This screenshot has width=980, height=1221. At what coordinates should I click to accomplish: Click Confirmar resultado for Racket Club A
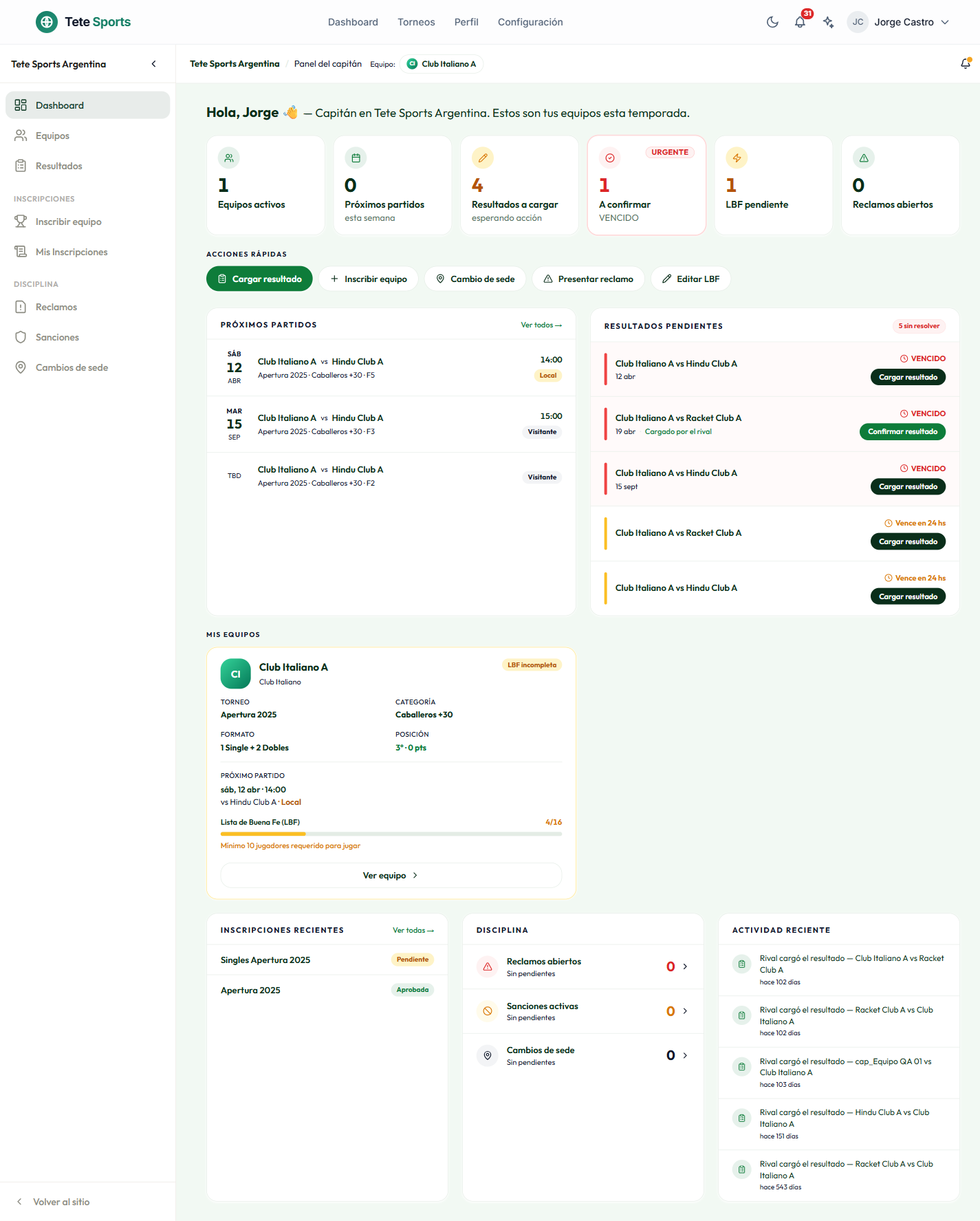point(902,431)
